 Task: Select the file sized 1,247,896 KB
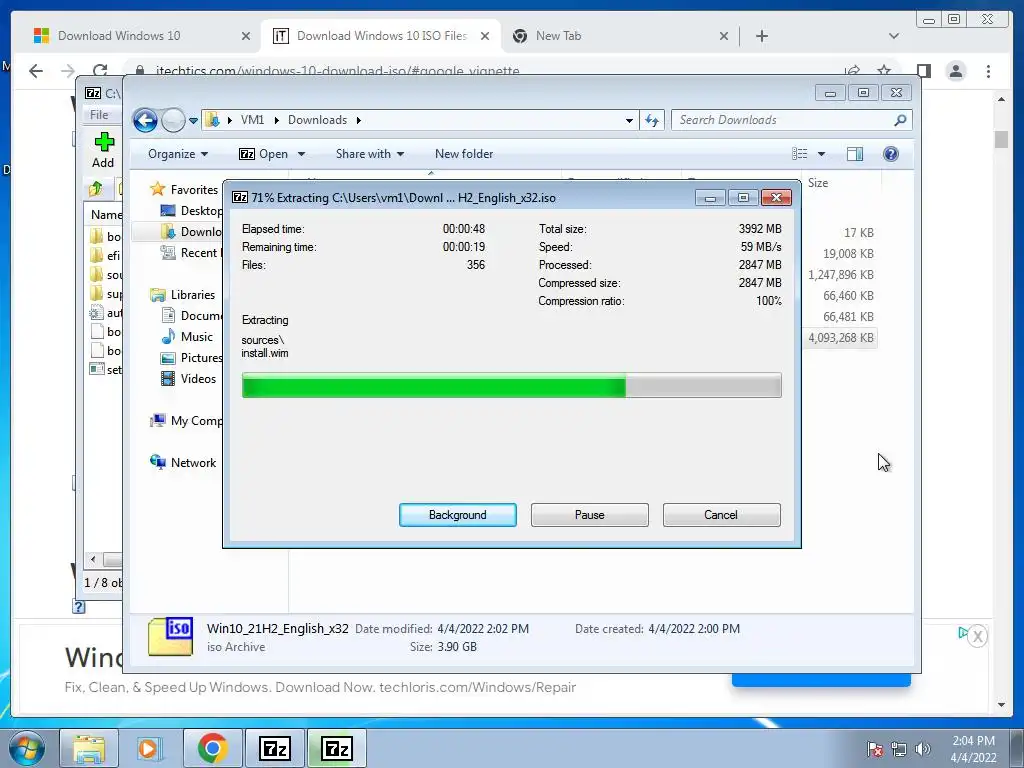(x=840, y=275)
